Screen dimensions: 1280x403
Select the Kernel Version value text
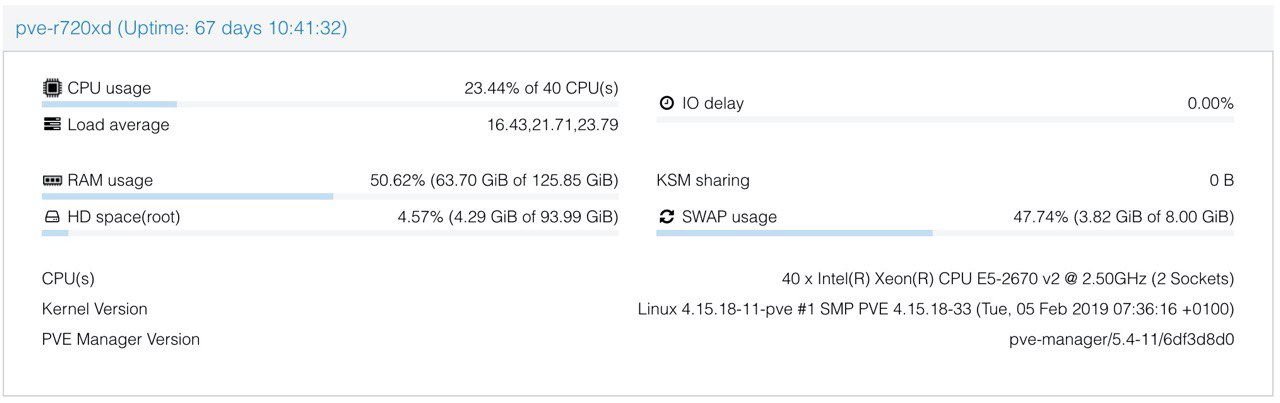tap(936, 309)
